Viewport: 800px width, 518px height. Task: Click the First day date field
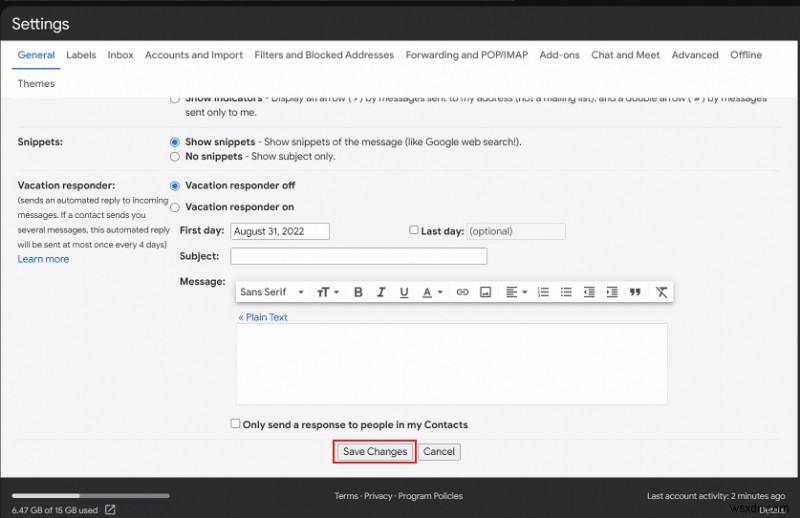pyautogui.click(x=280, y=231)
